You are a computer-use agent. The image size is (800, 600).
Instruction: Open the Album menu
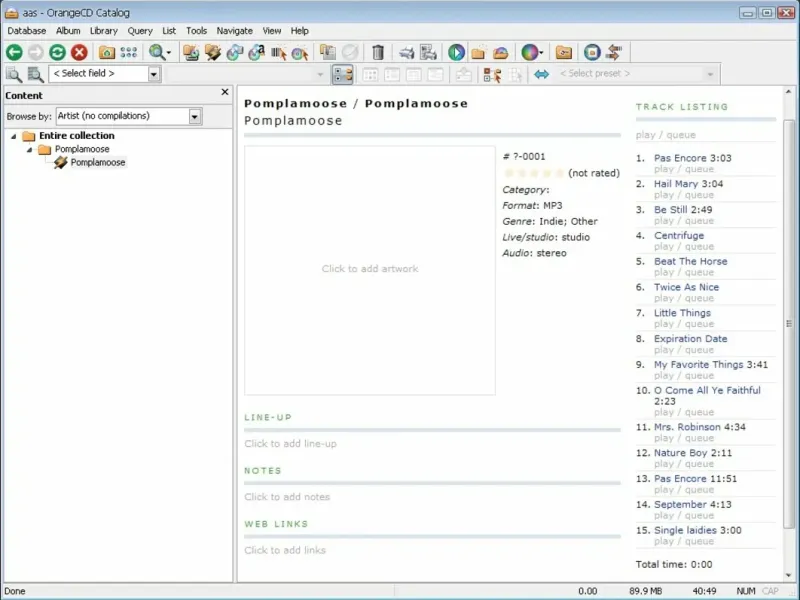pyautogui.click(x=68, y=31)
